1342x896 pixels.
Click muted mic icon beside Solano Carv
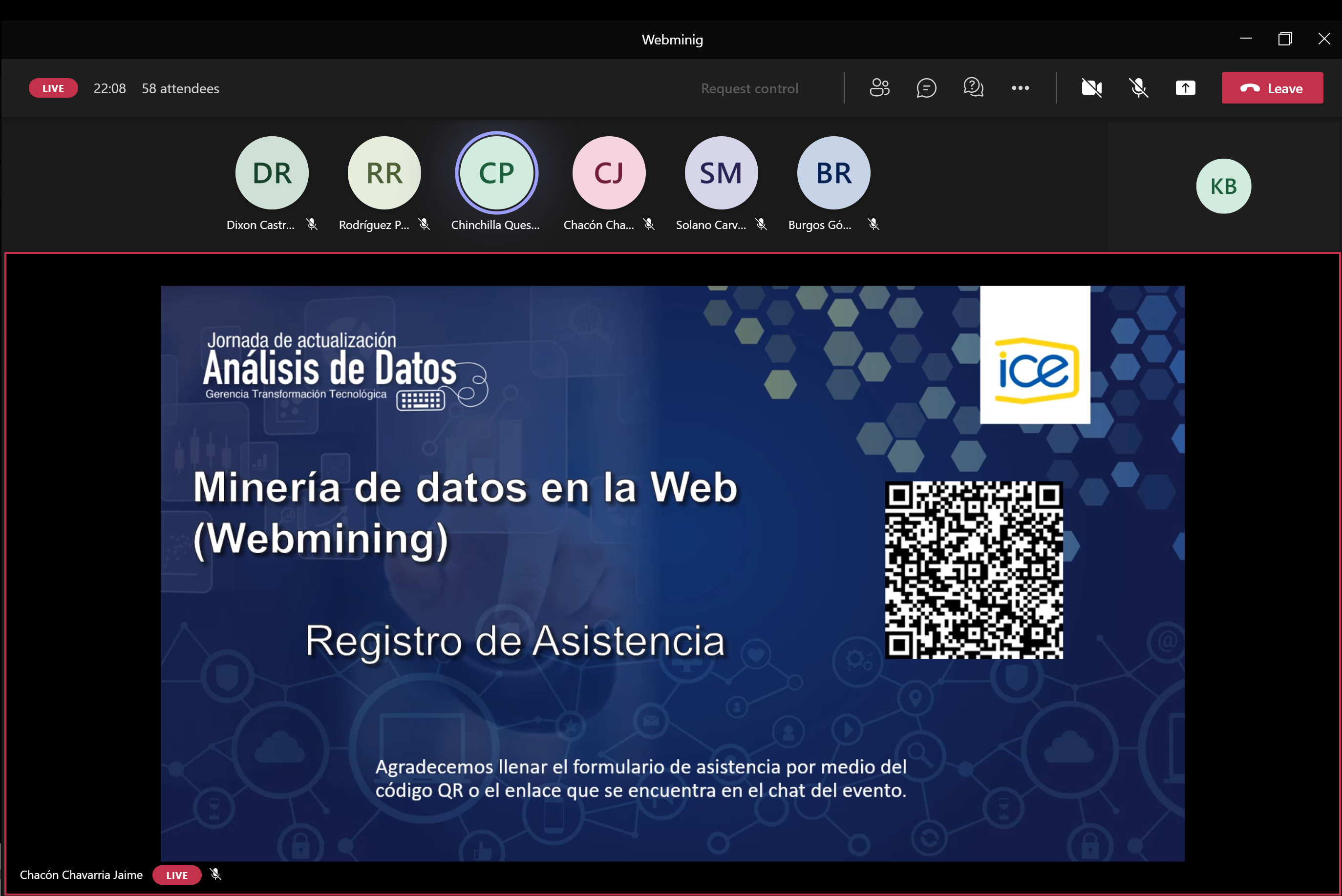761,225
